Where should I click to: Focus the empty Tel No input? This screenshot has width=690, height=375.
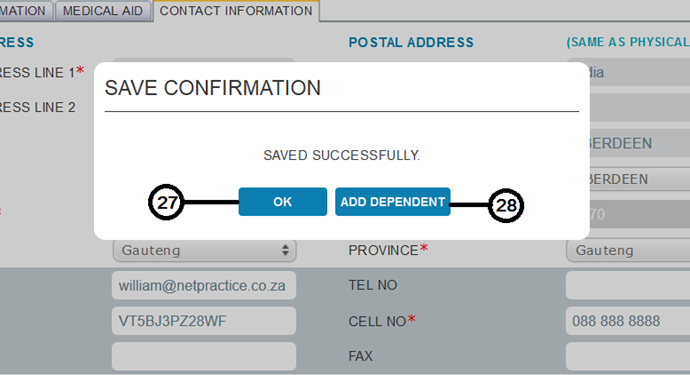628,285
